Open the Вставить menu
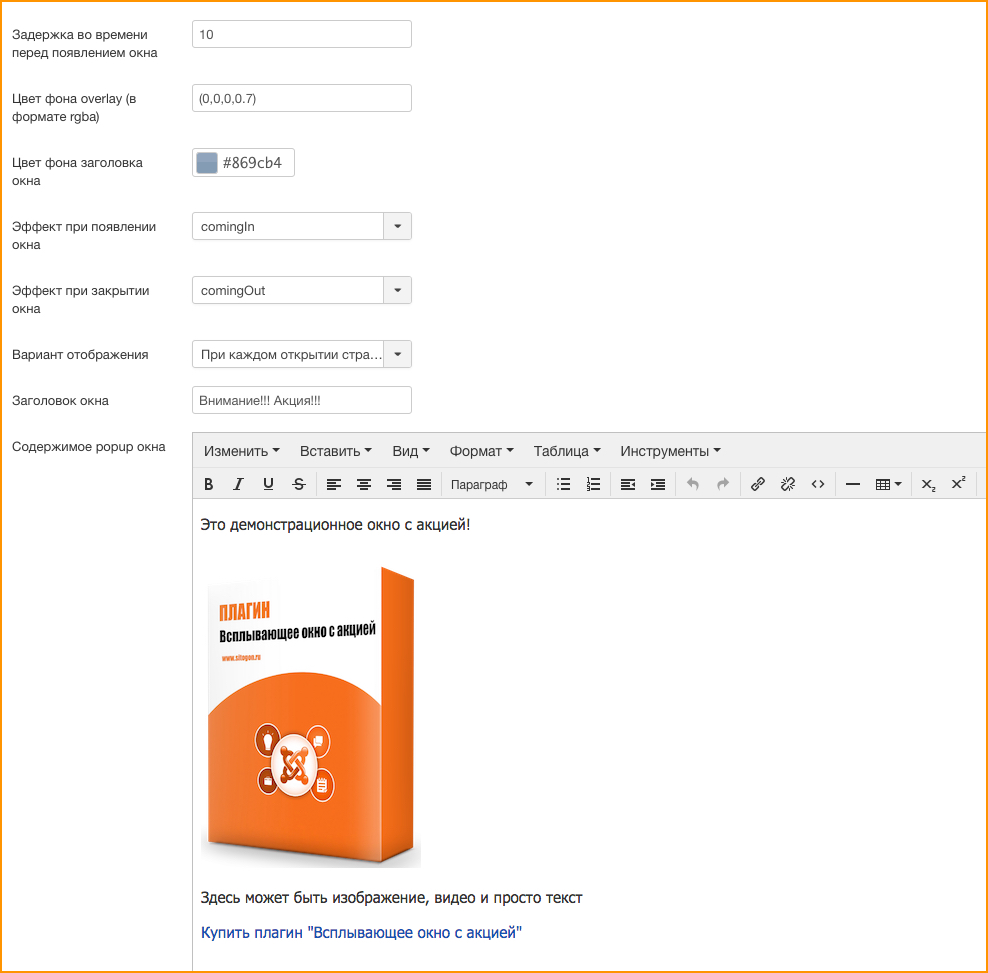Viewport: 988px width, 973px height. (x=336, y=451)
